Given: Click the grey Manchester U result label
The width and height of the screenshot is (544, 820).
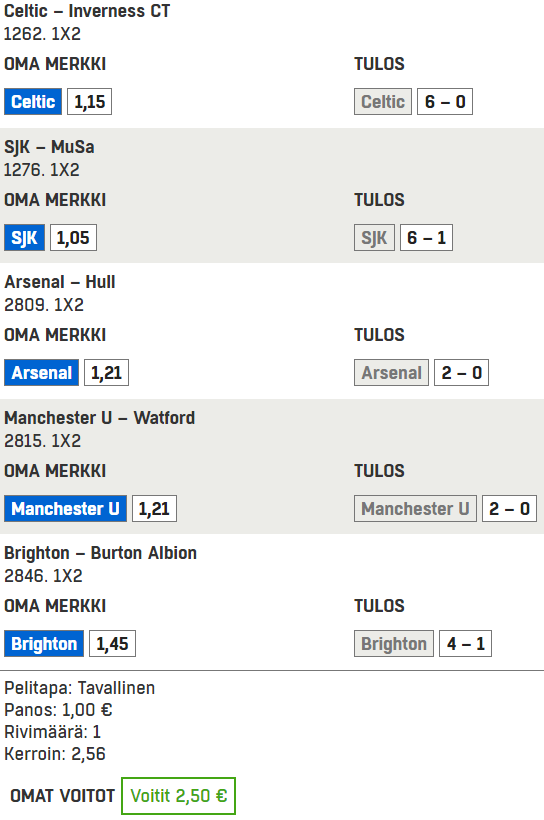Looking at the screenshot, I should pos(415,508).
